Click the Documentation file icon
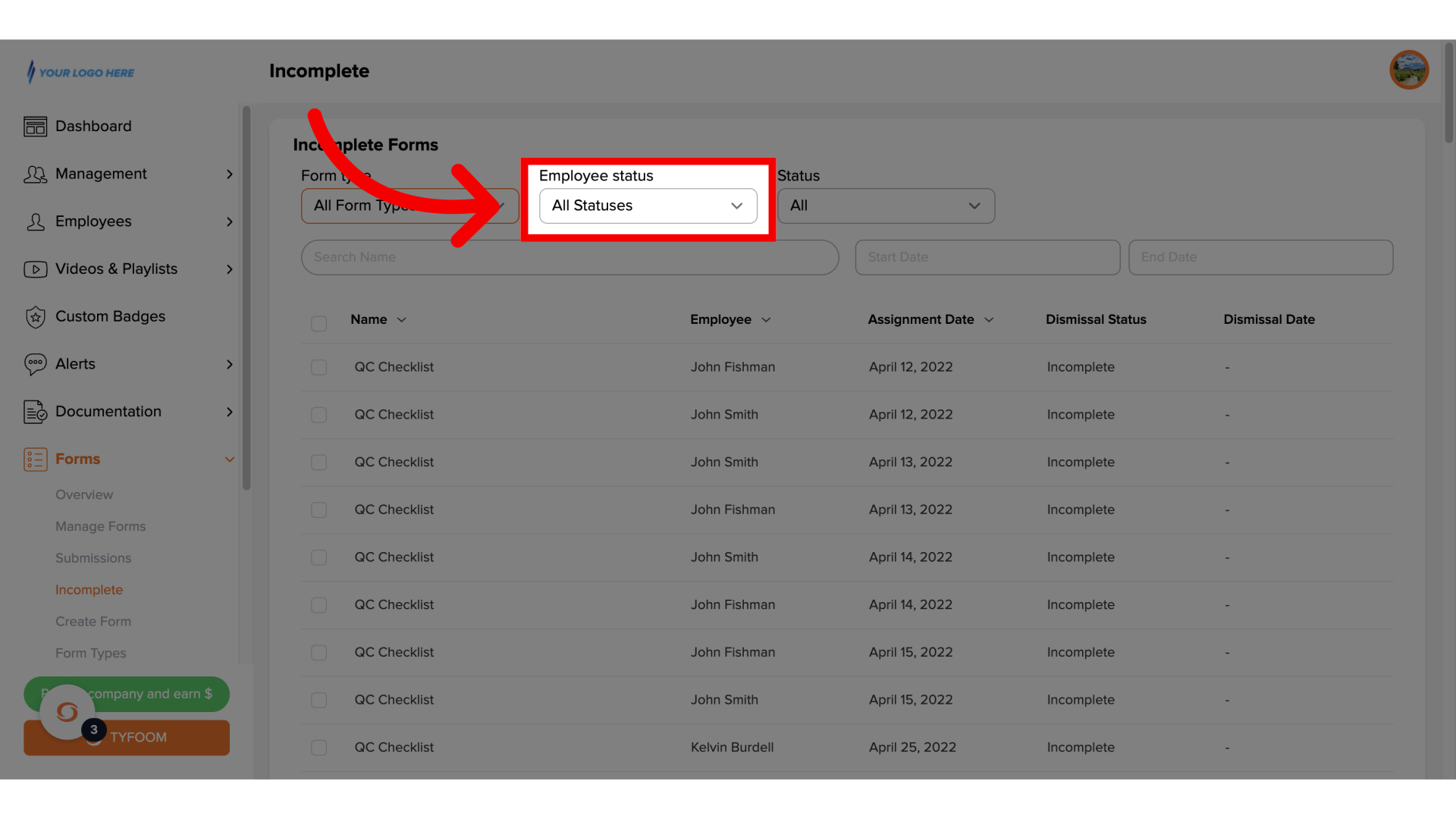This screenshot has height=819, width=1456. click(x=35, y=412)
